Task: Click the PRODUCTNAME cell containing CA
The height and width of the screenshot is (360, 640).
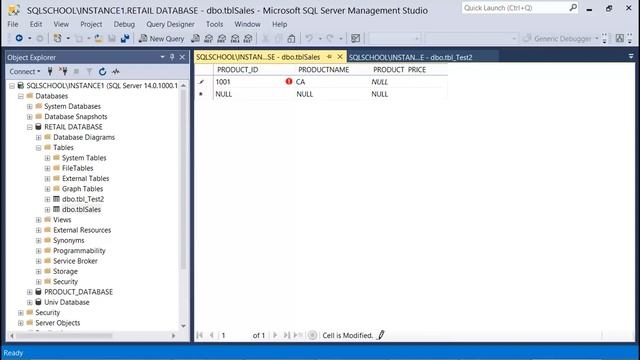Action: click(331, 82)
